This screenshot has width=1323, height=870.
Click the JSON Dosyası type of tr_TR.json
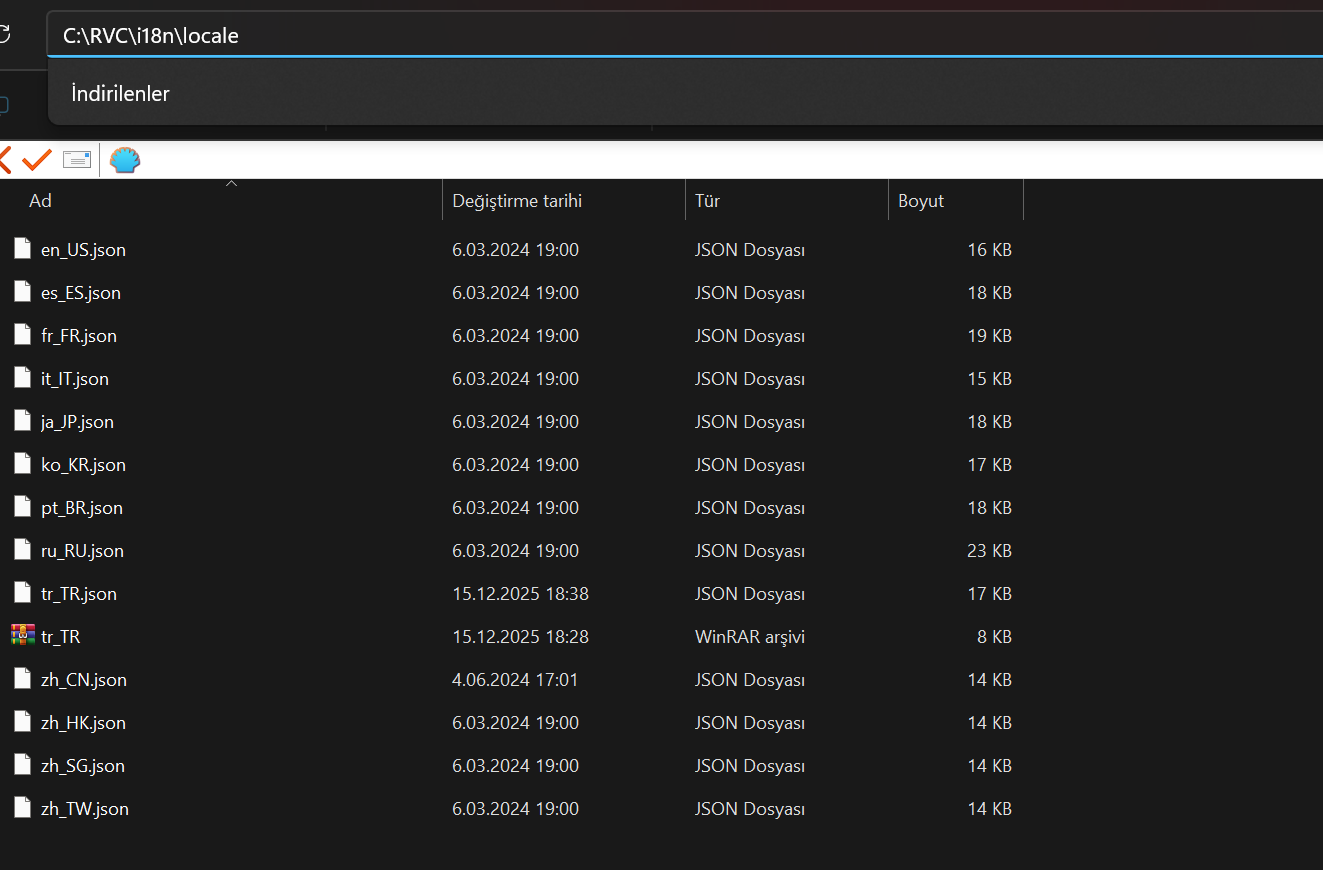coord(750,594)
